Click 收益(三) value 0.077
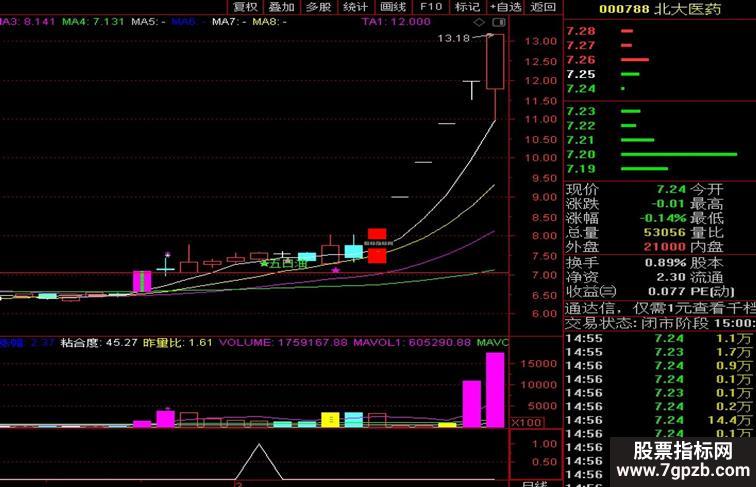This screenshot has width=756, height=487. (667, 292)
